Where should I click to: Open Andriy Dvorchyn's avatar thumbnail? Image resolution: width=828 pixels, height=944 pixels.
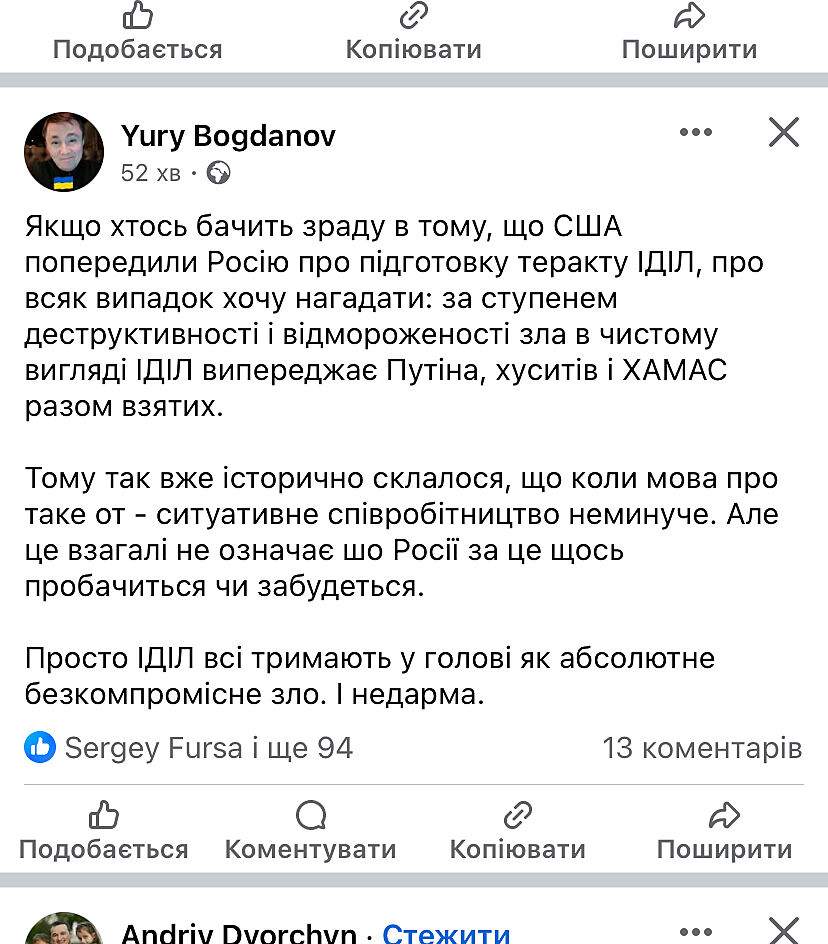point(64,932)
